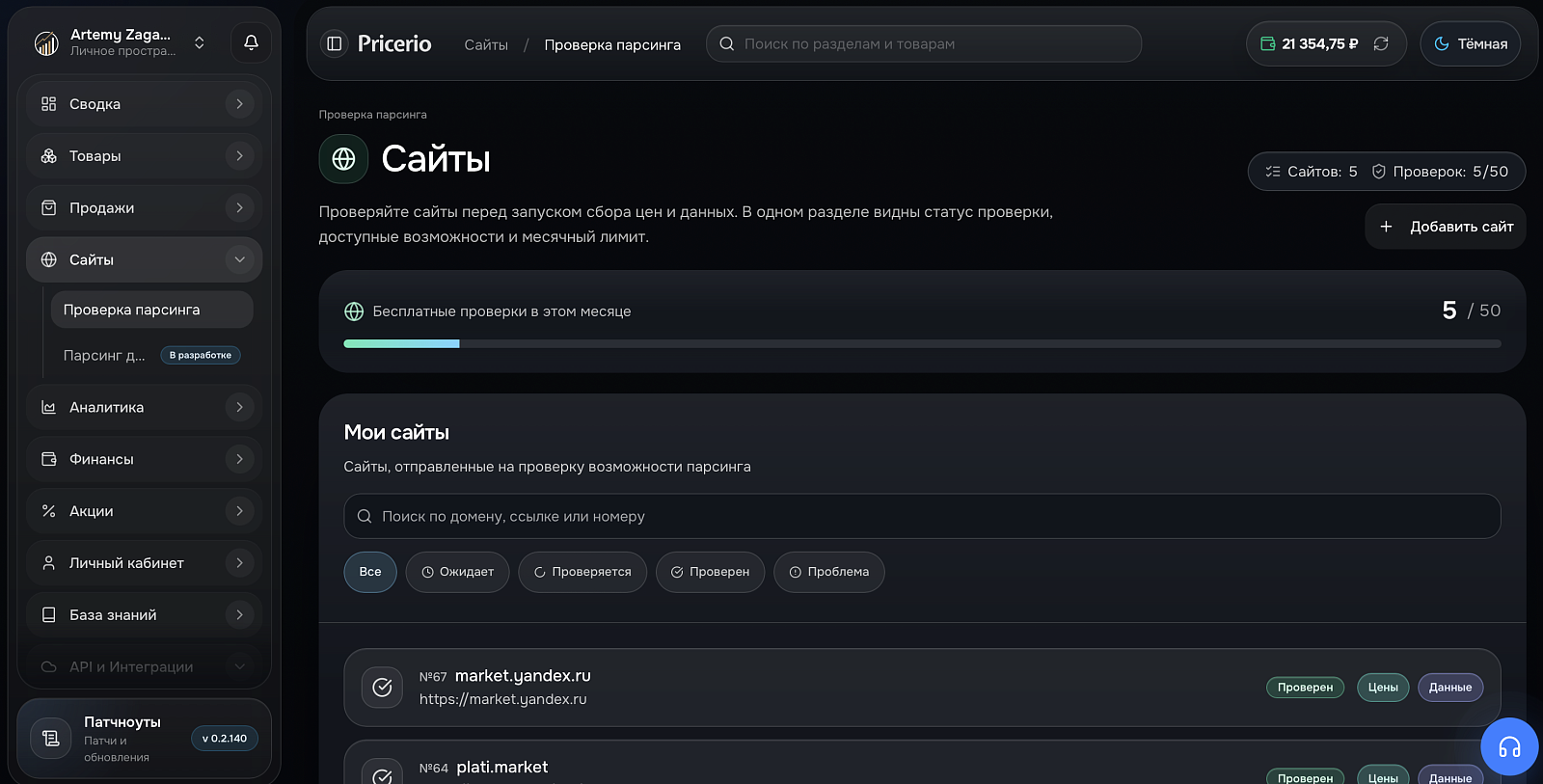Screen dimensions: 1543x784
Task: Open the v 0.2.140 version badge
Action: [225, 739]
